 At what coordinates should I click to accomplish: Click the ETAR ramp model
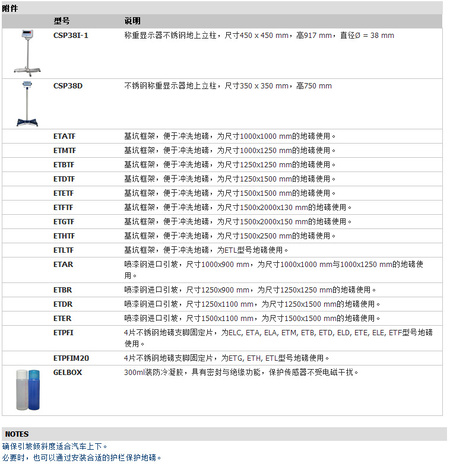(x=63, y=264)
